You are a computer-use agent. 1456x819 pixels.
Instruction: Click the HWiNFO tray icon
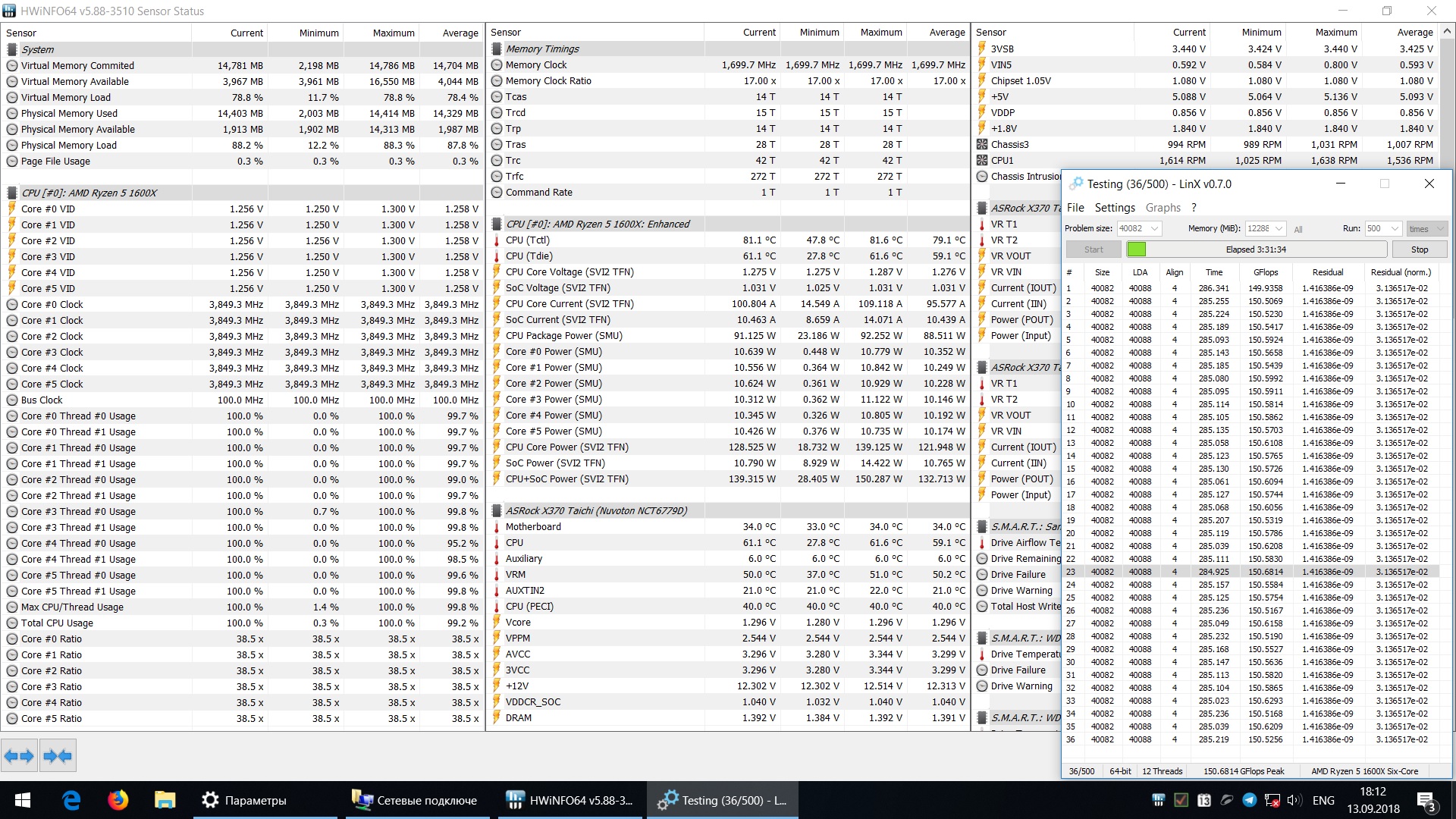1158,800
